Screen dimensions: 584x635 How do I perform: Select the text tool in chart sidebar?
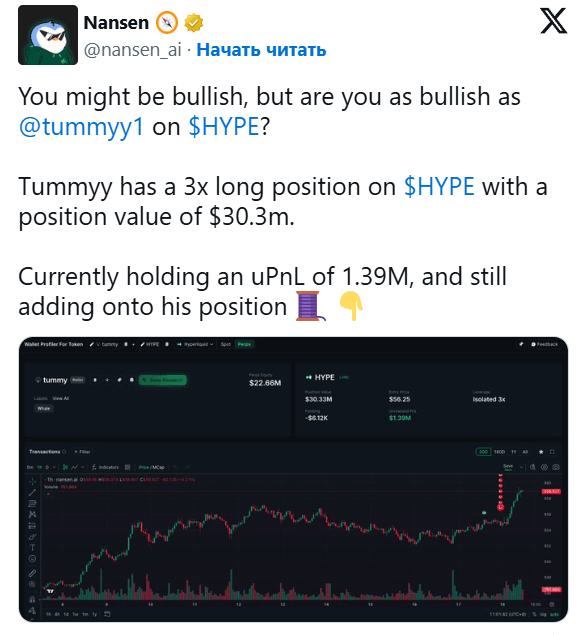point(32,548)
